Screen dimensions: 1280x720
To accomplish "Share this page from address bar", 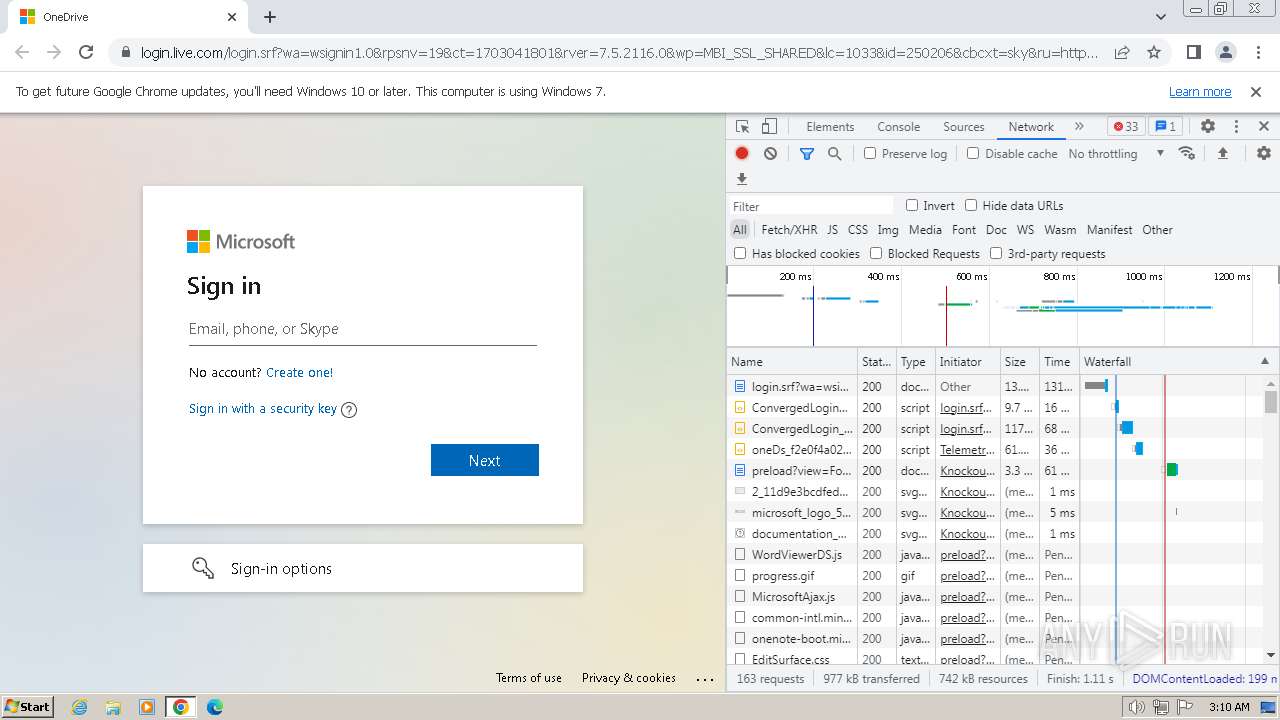I will coord(1122,52).
